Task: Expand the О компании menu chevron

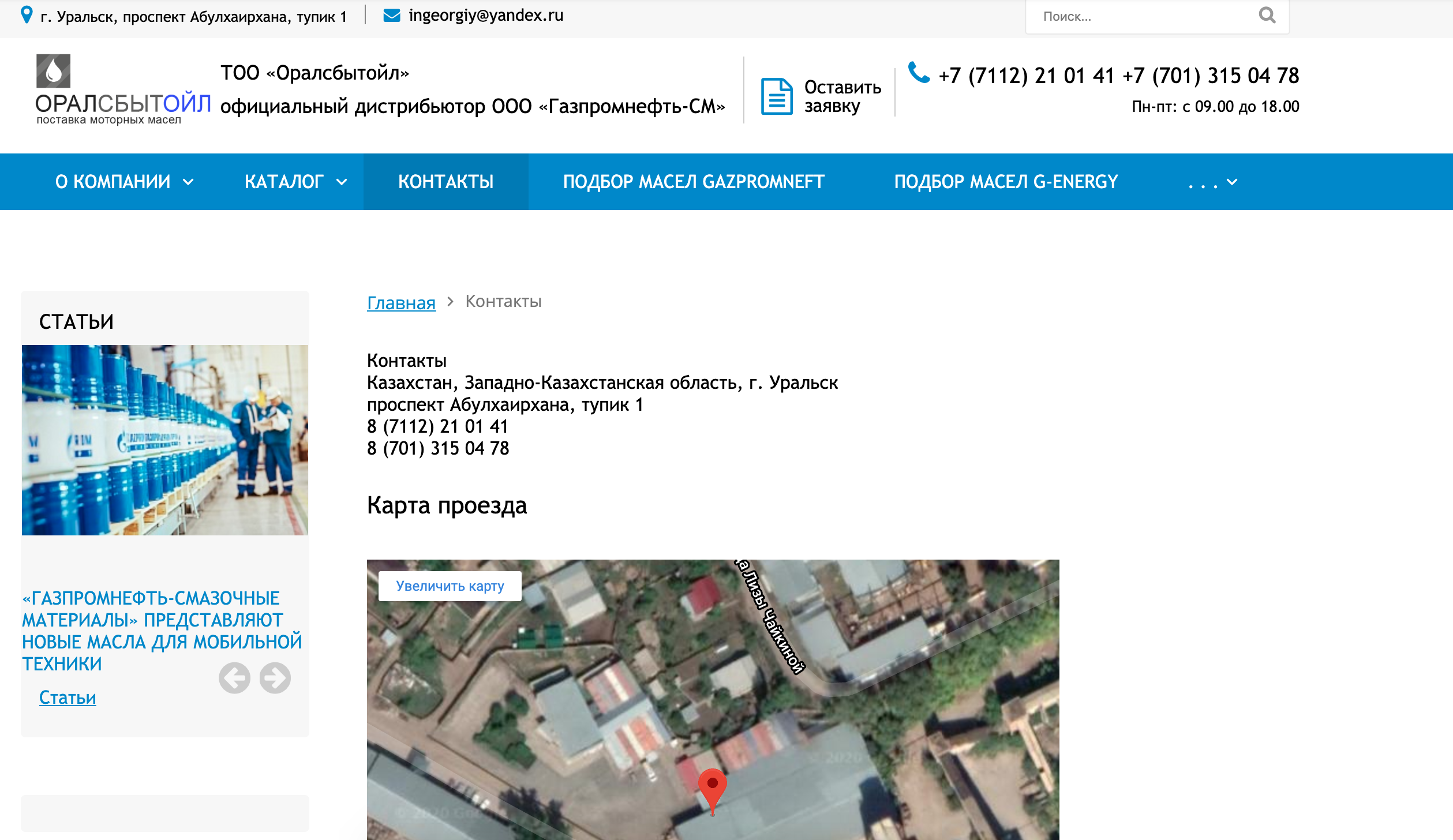Action: 188,182
